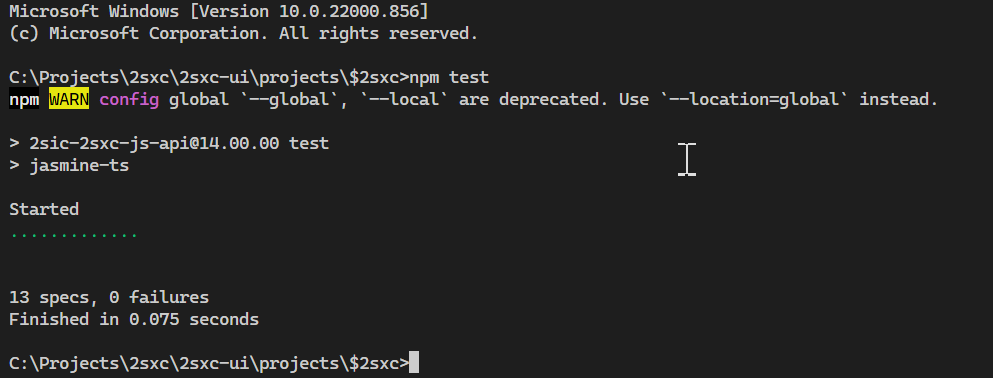The height and width of the screenshot is (378, 993).
Task: Click the word 'instead.' ending the warning
Action: (x=898, y=99)
